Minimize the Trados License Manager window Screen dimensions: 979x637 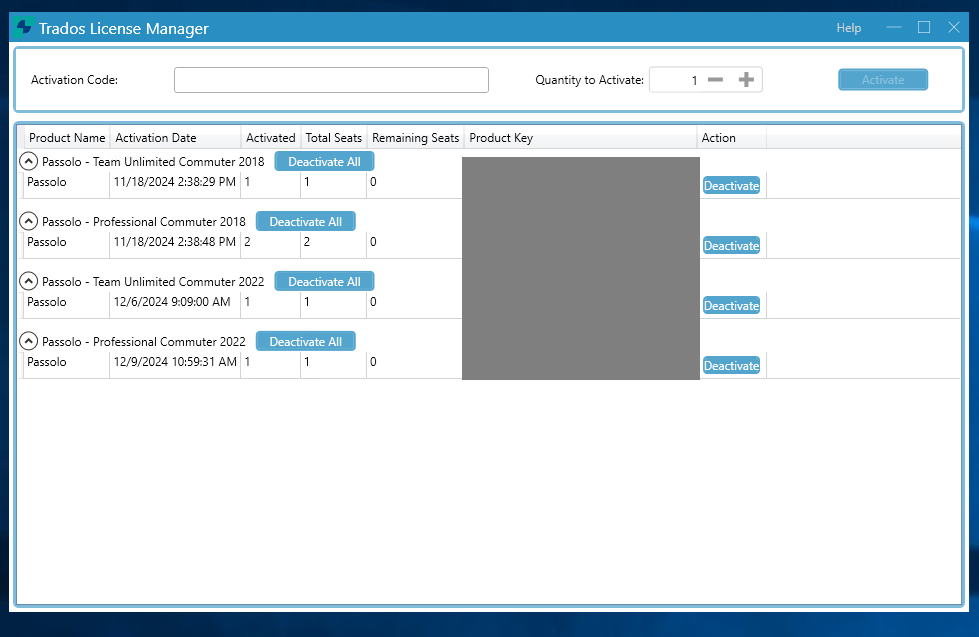[894, 27]
